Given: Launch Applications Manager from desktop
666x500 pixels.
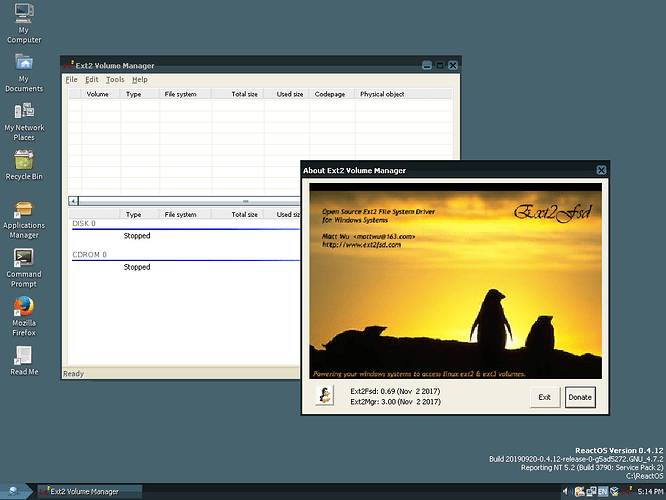Looking at the screenshot, I should click(24, 220).
